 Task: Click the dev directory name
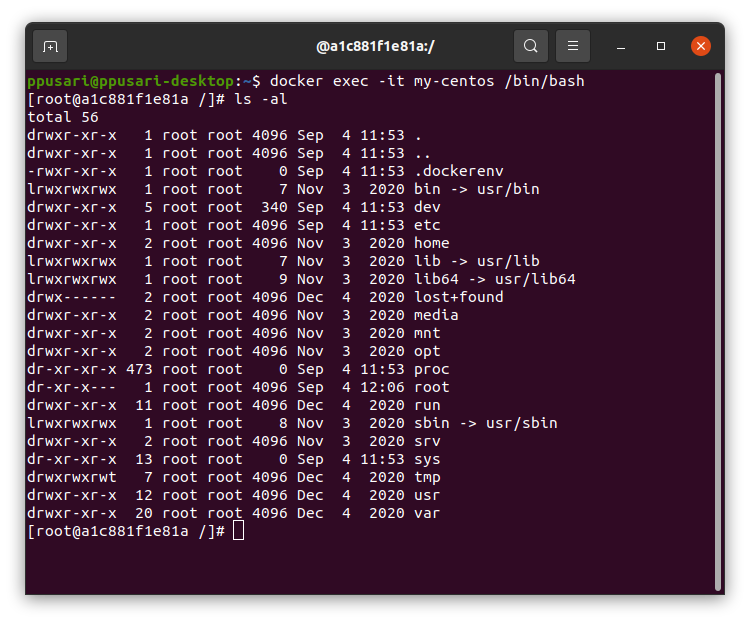tap(427, 207)
